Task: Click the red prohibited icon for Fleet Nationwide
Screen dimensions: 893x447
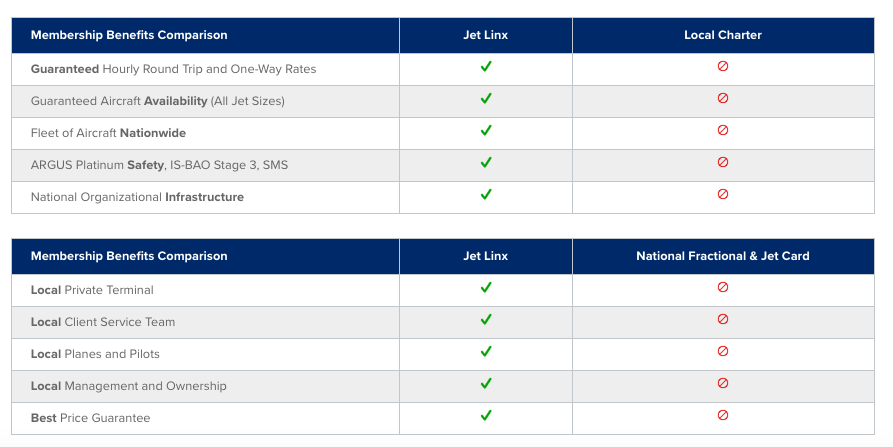Action: 723,131
